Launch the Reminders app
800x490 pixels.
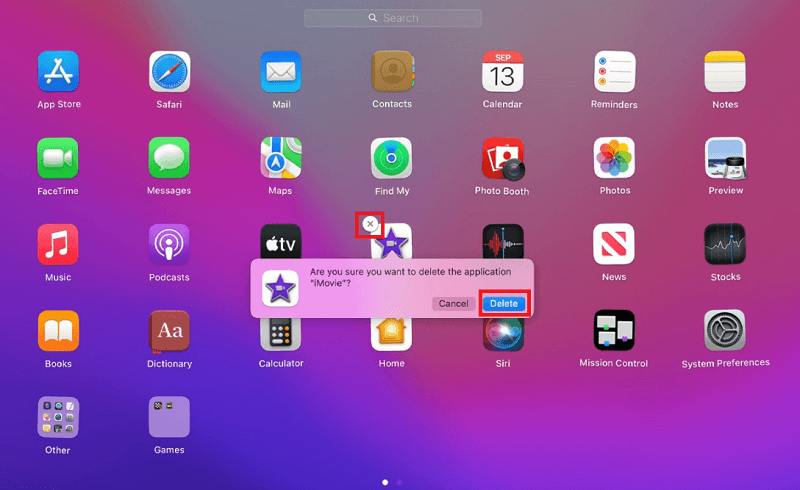pos(614,72)
